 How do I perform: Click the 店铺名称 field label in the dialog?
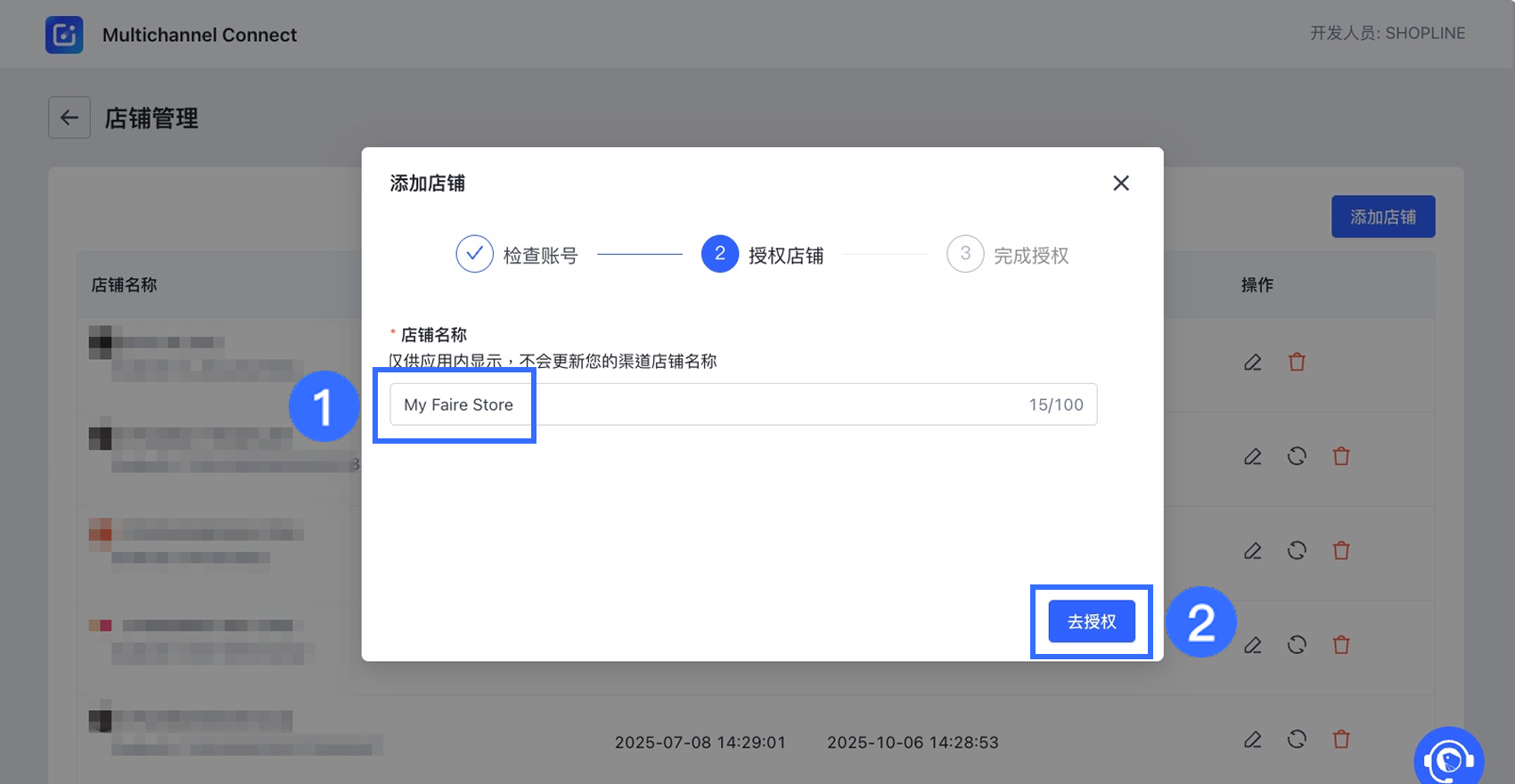[434, 335]
